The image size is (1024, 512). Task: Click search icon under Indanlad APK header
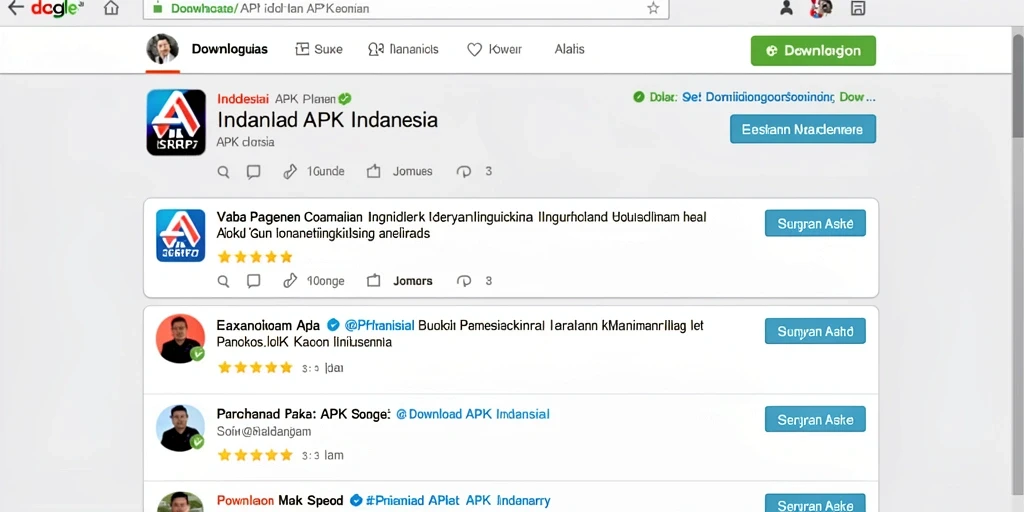coord(223,172)
